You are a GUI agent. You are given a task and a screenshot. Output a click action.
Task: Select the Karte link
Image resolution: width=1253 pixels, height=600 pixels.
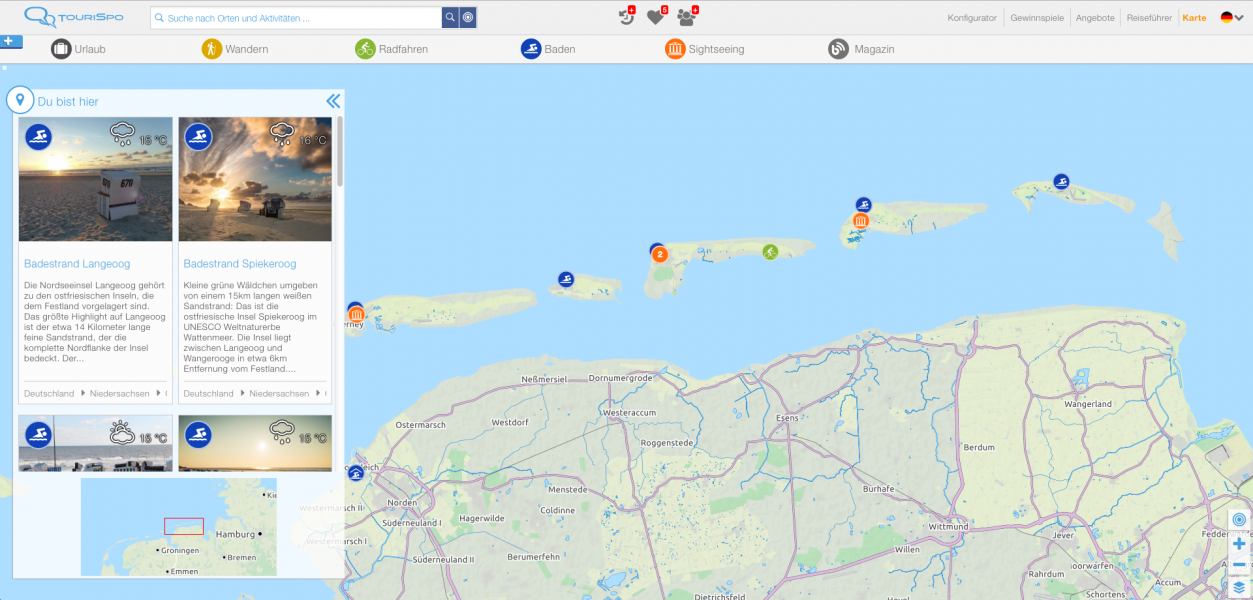[1194, 18]
